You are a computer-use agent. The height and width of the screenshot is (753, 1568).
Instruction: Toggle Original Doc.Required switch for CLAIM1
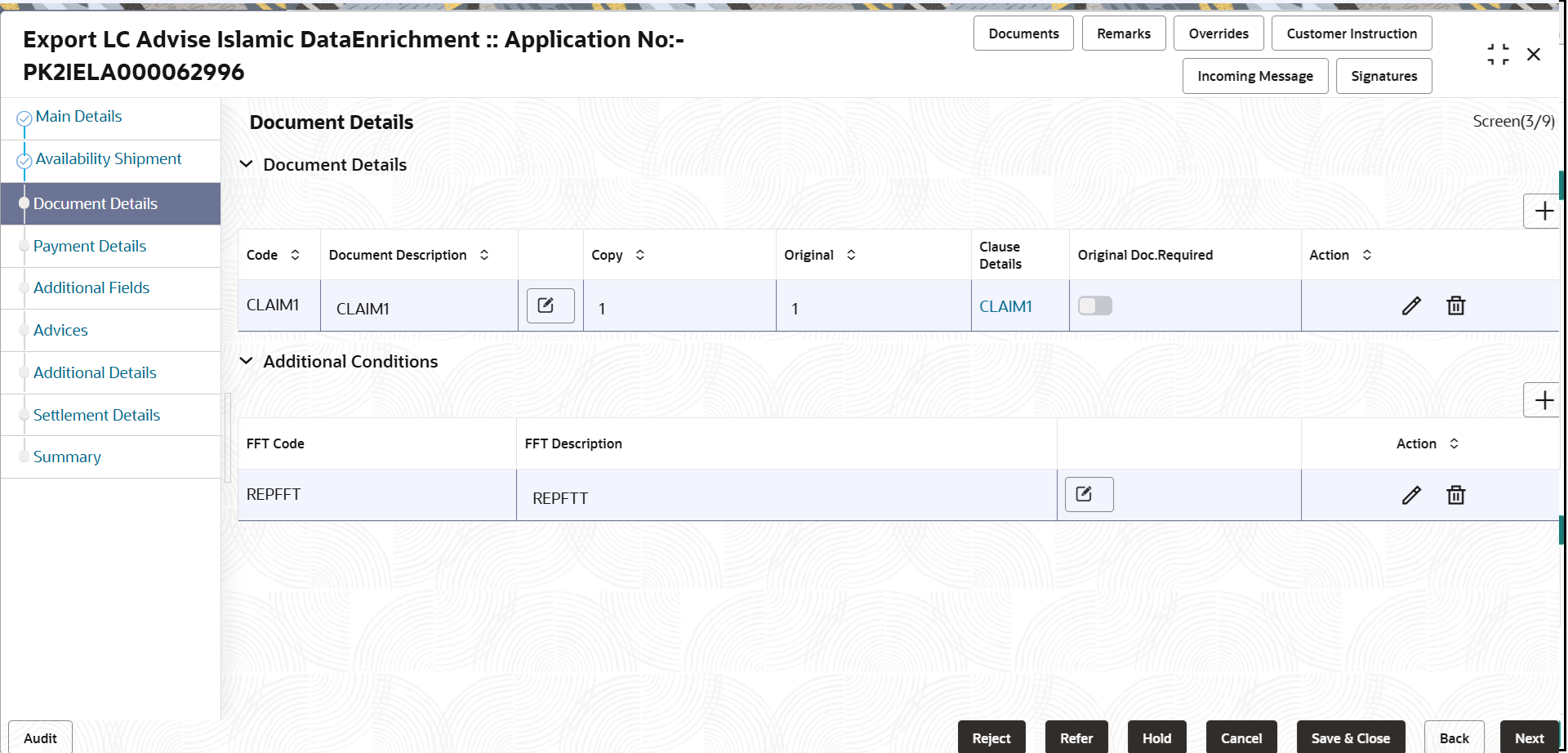point(1095,305)
